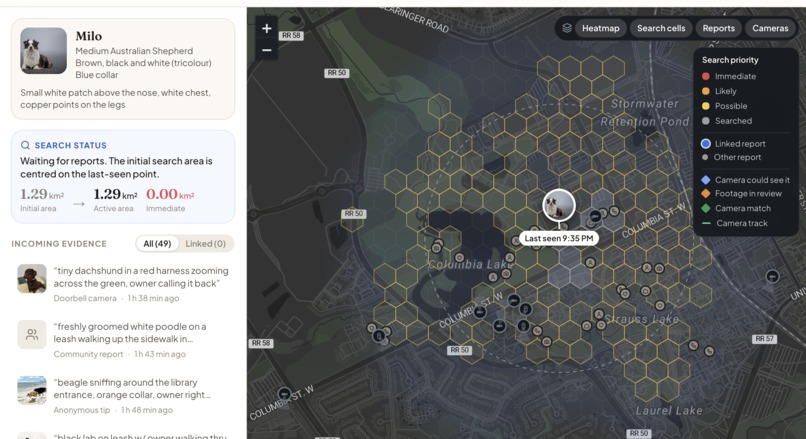Click the Immediate red legend swatch
The height and width of the screenshot is (439, 806).
coord(706,76)
